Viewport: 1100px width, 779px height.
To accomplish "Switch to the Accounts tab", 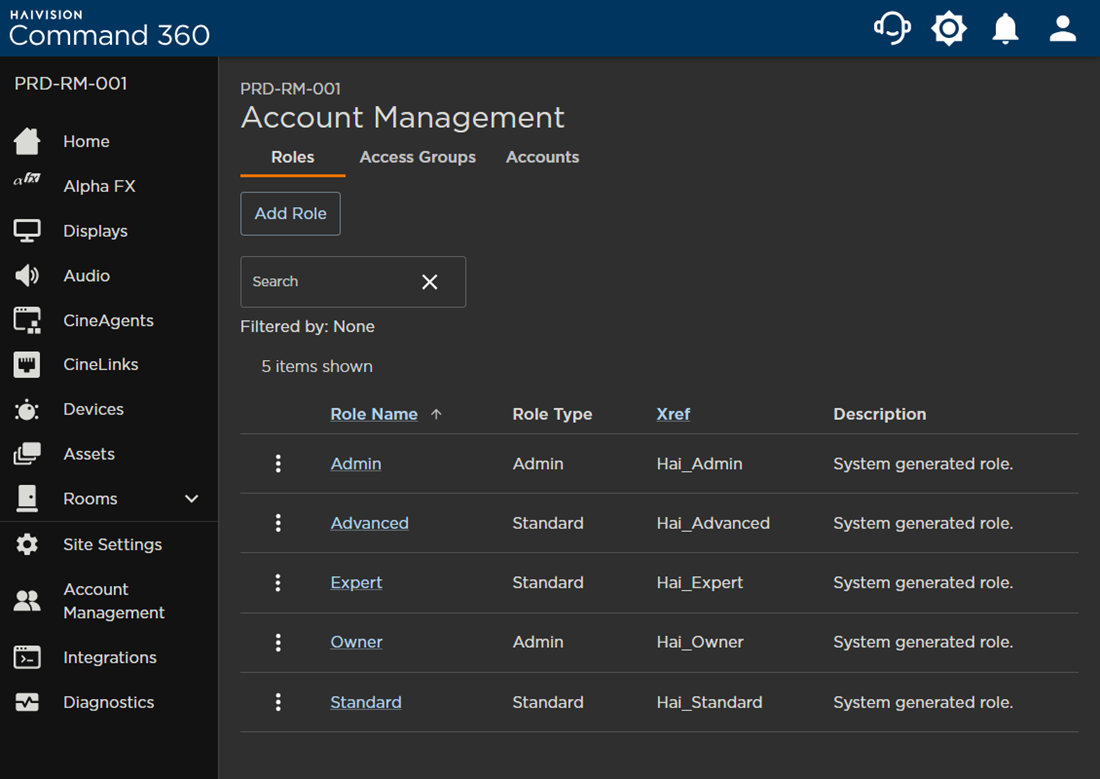I will [x=542, y=157].
